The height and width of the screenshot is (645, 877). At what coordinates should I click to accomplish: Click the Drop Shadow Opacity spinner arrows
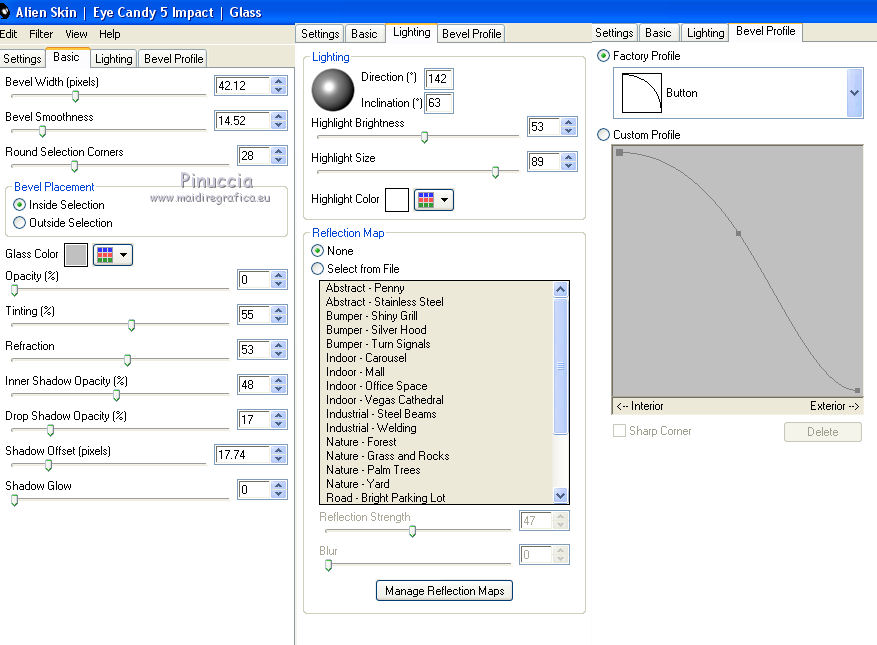click(x=279, y=420)
